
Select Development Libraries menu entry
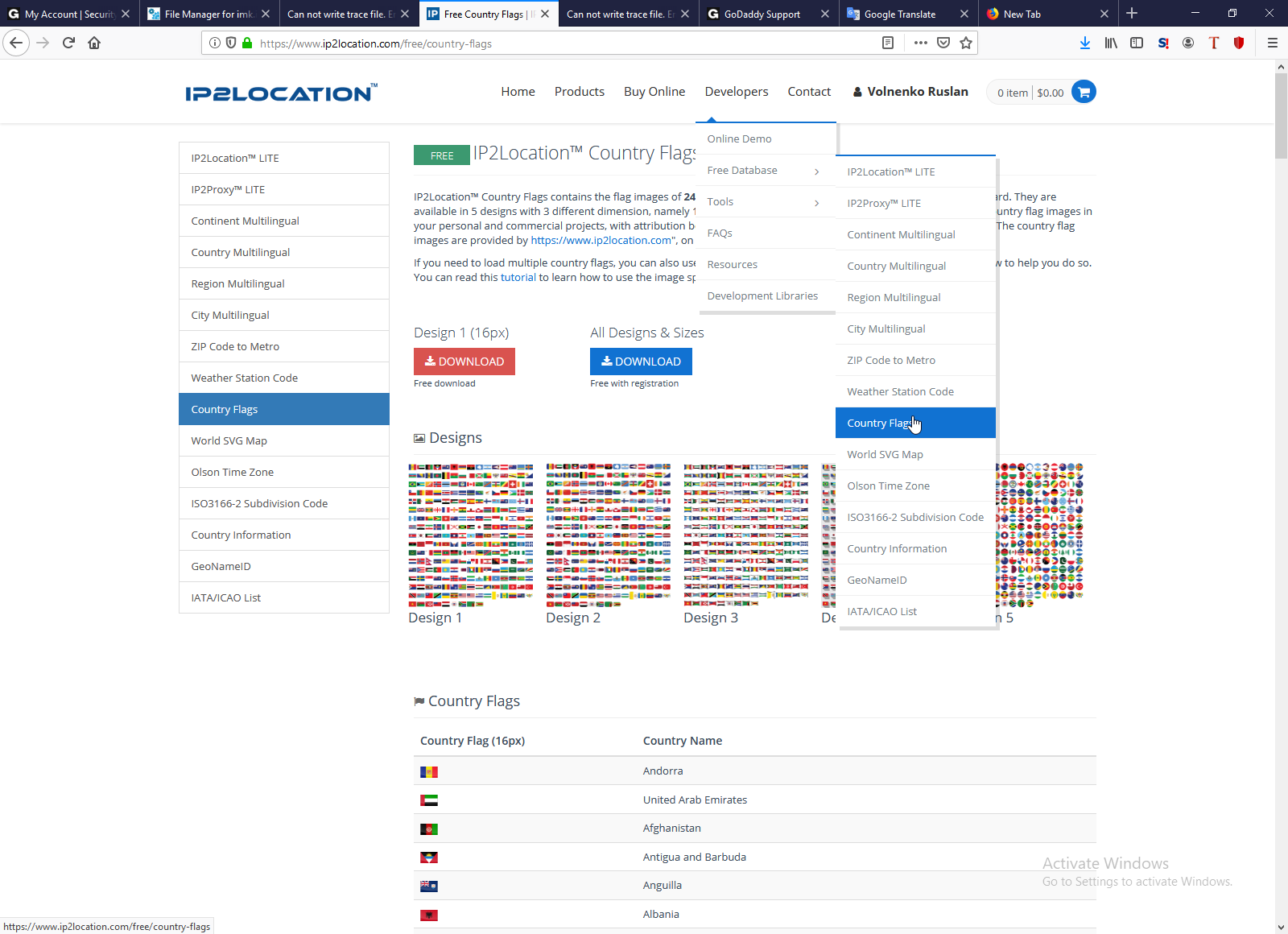[766, 296]
